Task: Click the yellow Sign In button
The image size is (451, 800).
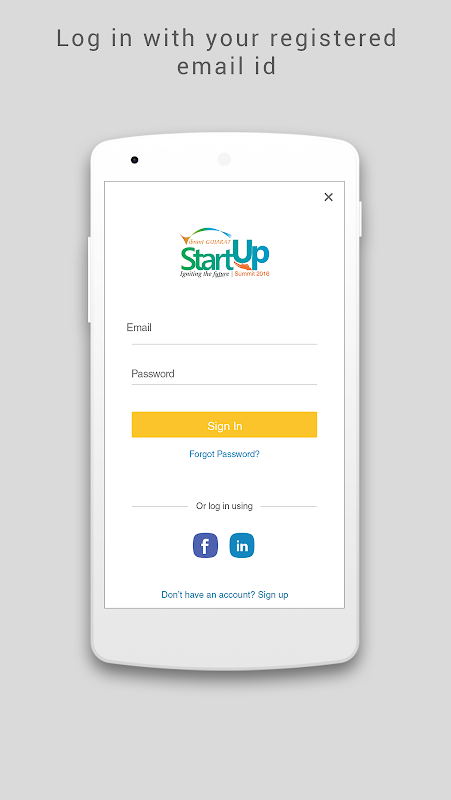Action: 224,424
